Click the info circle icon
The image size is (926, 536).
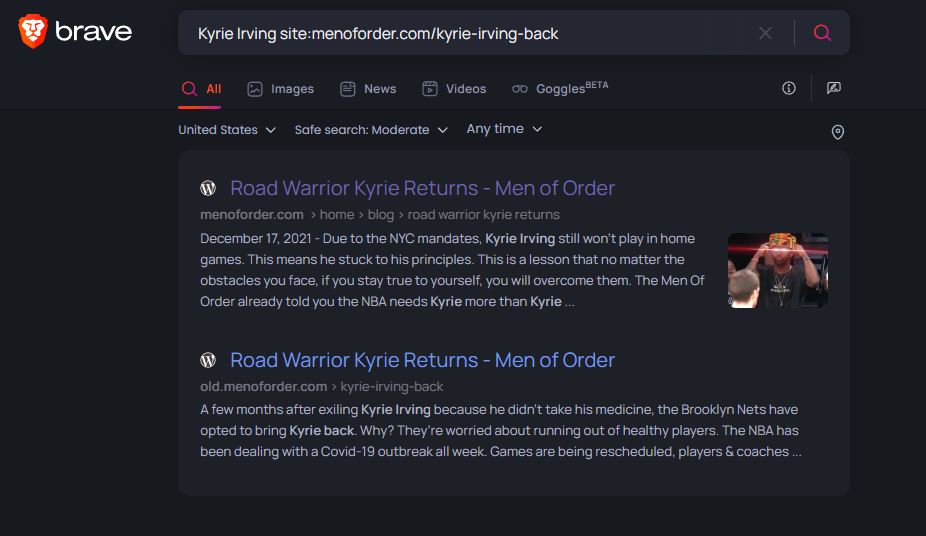click(788, 89)
